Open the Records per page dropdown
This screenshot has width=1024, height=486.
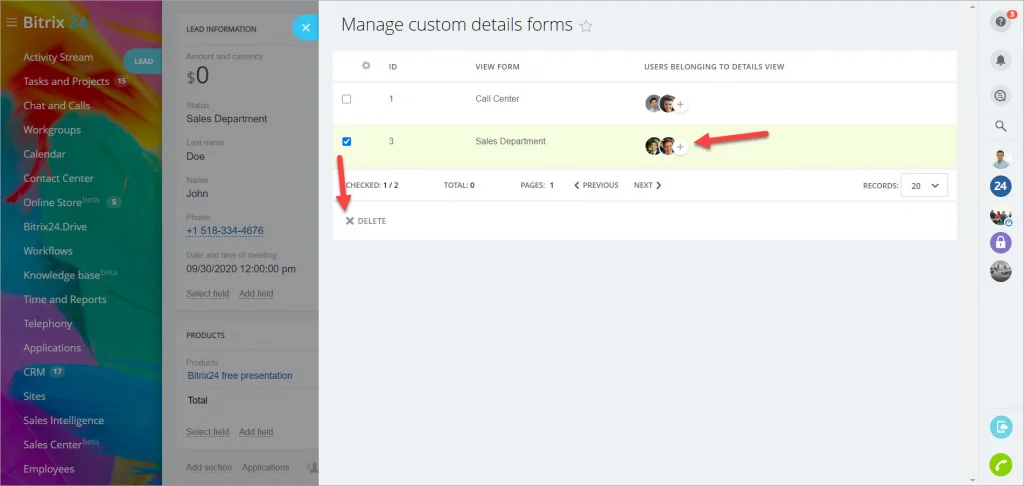[x=923, y=186]
